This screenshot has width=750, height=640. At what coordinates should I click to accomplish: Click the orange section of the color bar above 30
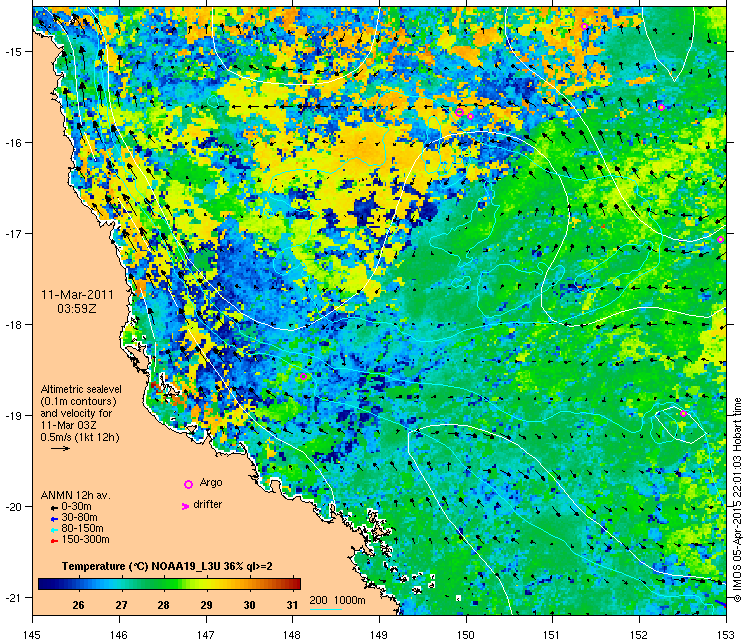pyautogui.click(x=250, y=584)
